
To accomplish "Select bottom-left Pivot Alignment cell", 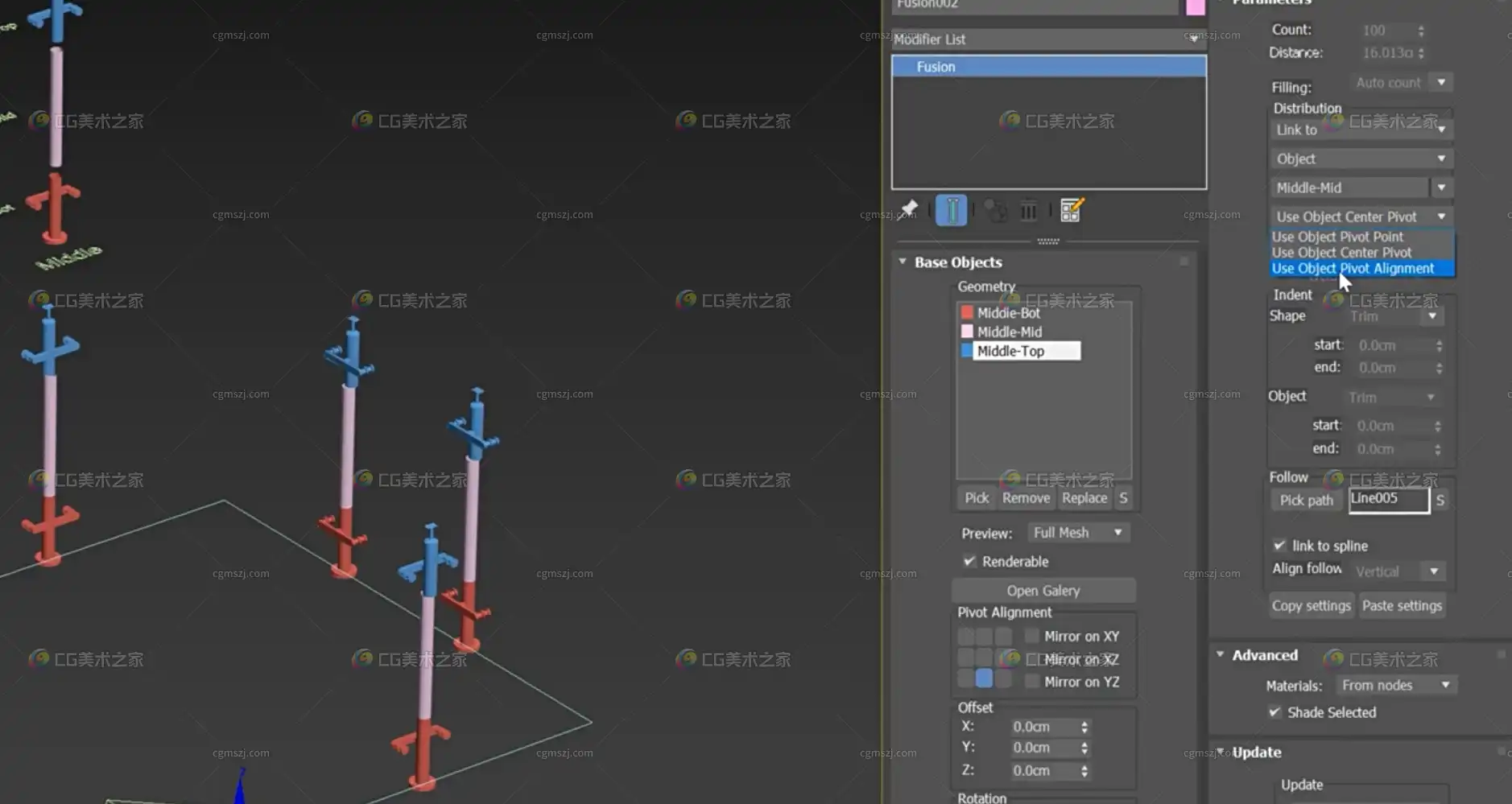I will point(966,678).
